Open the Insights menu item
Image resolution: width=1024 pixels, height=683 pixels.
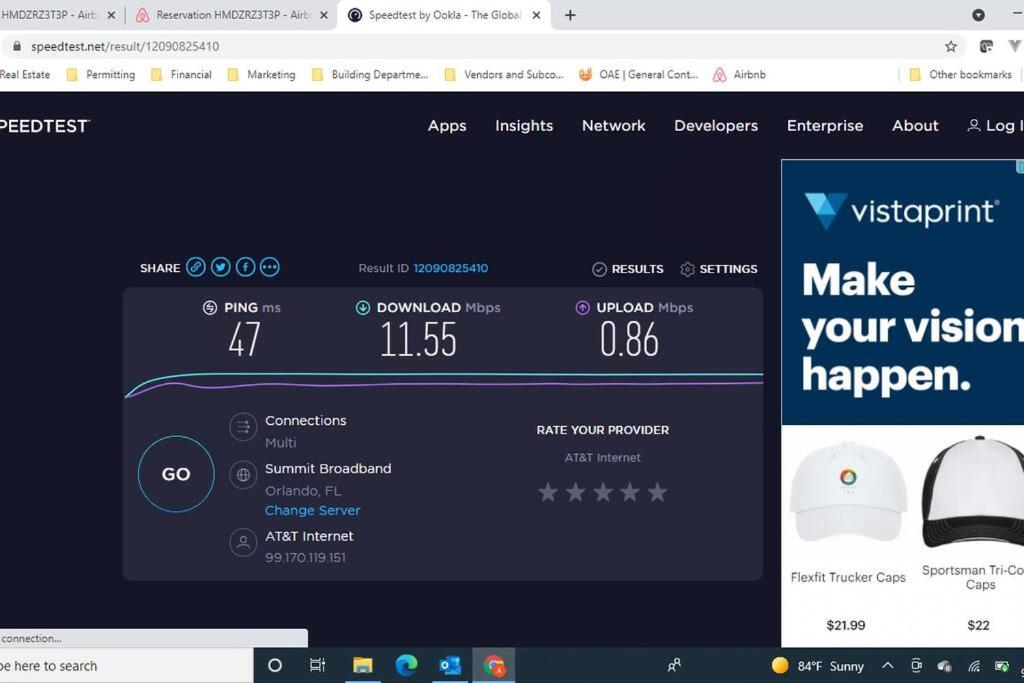click(x=524, y=125)
